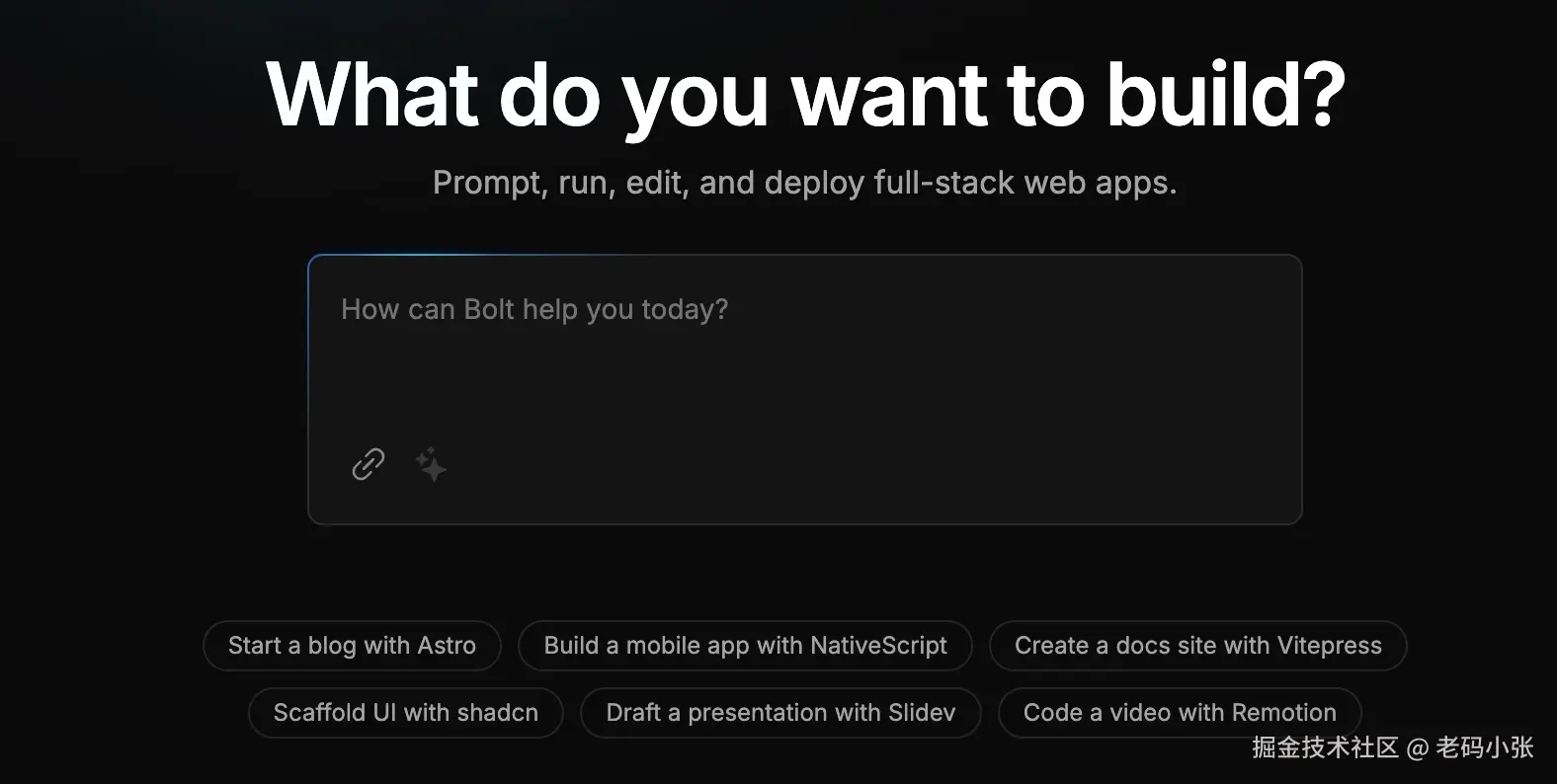Select 'Start a blog with Astro'
Viewport: 1557px width, 784px height.
[352, 646]
